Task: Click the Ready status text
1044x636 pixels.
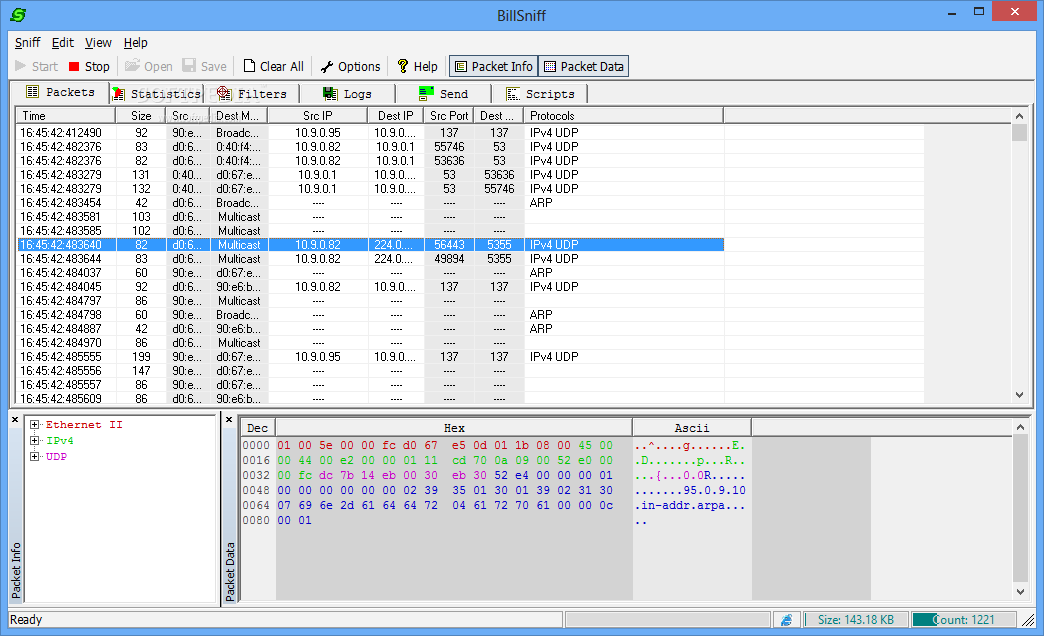Action: (x=26, y=619)
